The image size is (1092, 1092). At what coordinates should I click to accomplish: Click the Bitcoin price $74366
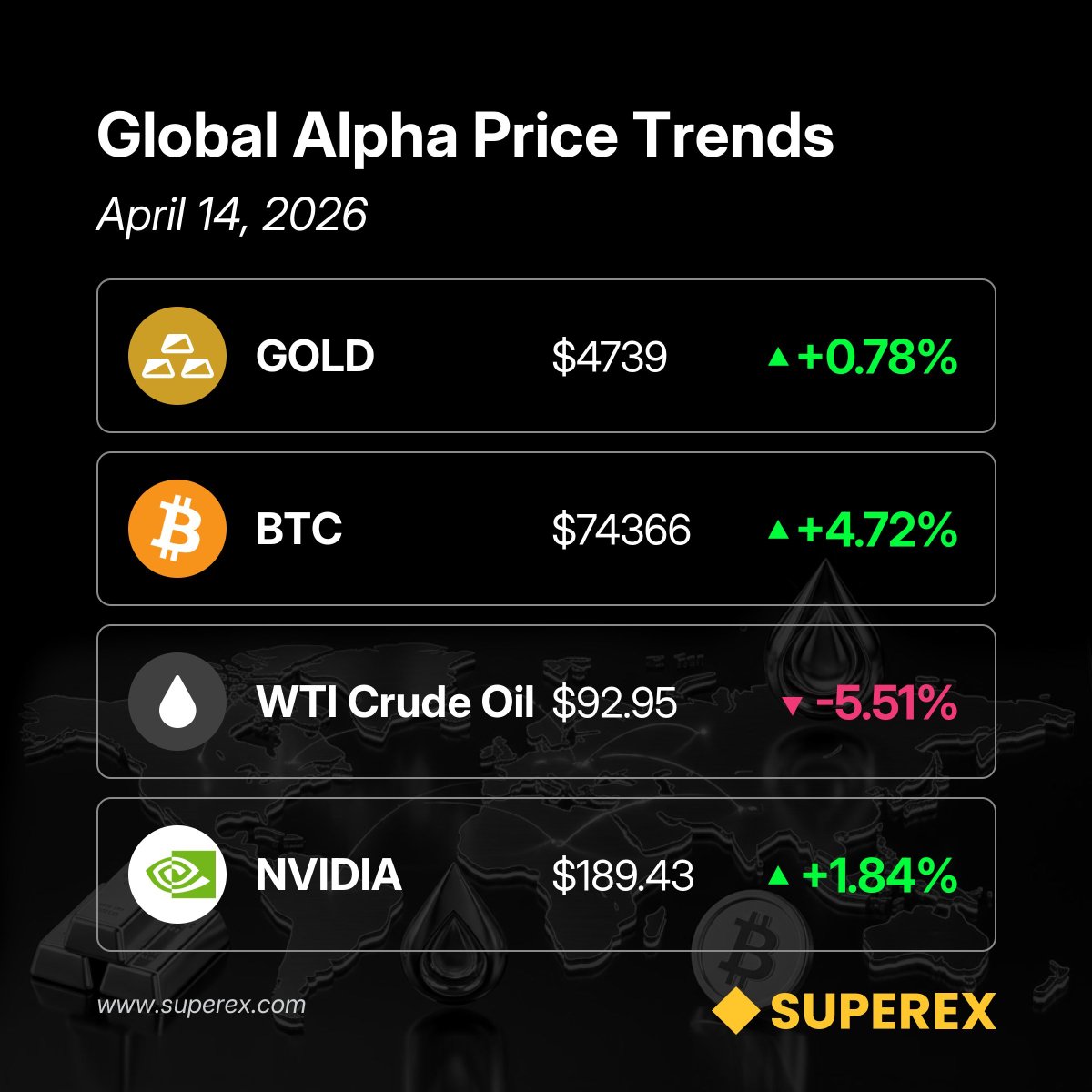tap(621, 530)
